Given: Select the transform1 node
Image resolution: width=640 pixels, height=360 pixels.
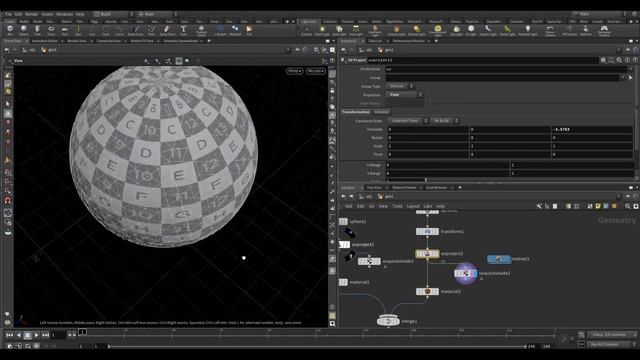Looking at the screenshot, I should coord(427,231).
